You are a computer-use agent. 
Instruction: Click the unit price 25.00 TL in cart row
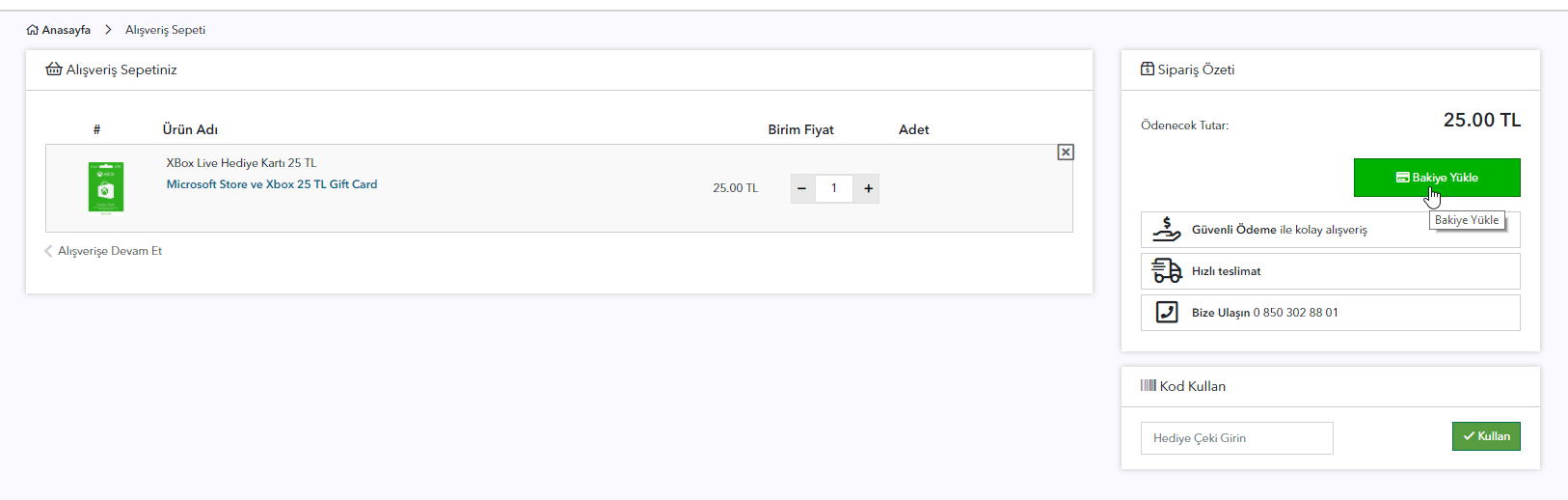point(736,188)
